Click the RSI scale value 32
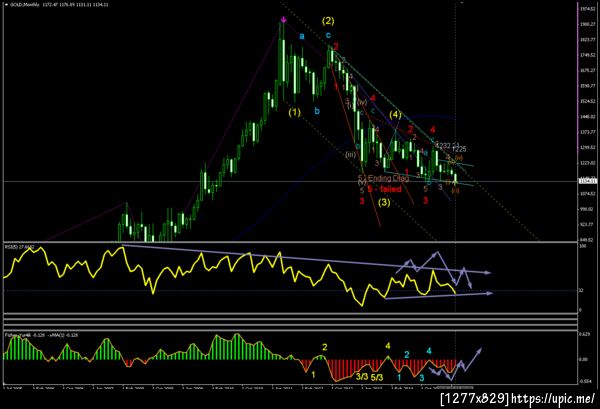600x409 pixels. pyautogui.click(x=581, y=291)
